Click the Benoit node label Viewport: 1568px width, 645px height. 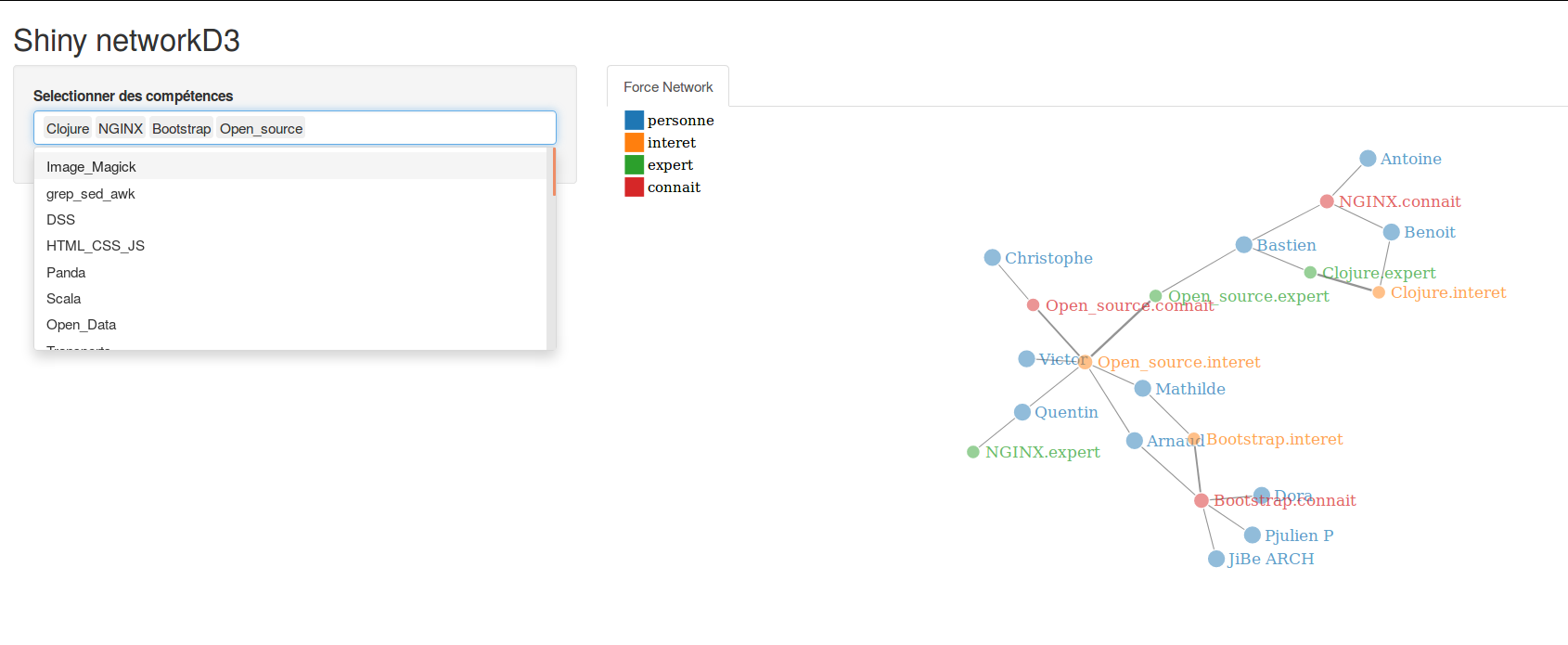click(1430, 232)
